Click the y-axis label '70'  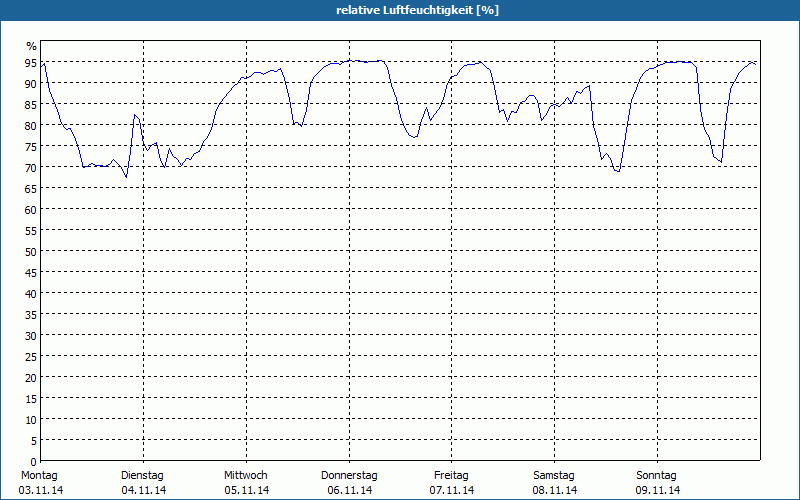31,167
